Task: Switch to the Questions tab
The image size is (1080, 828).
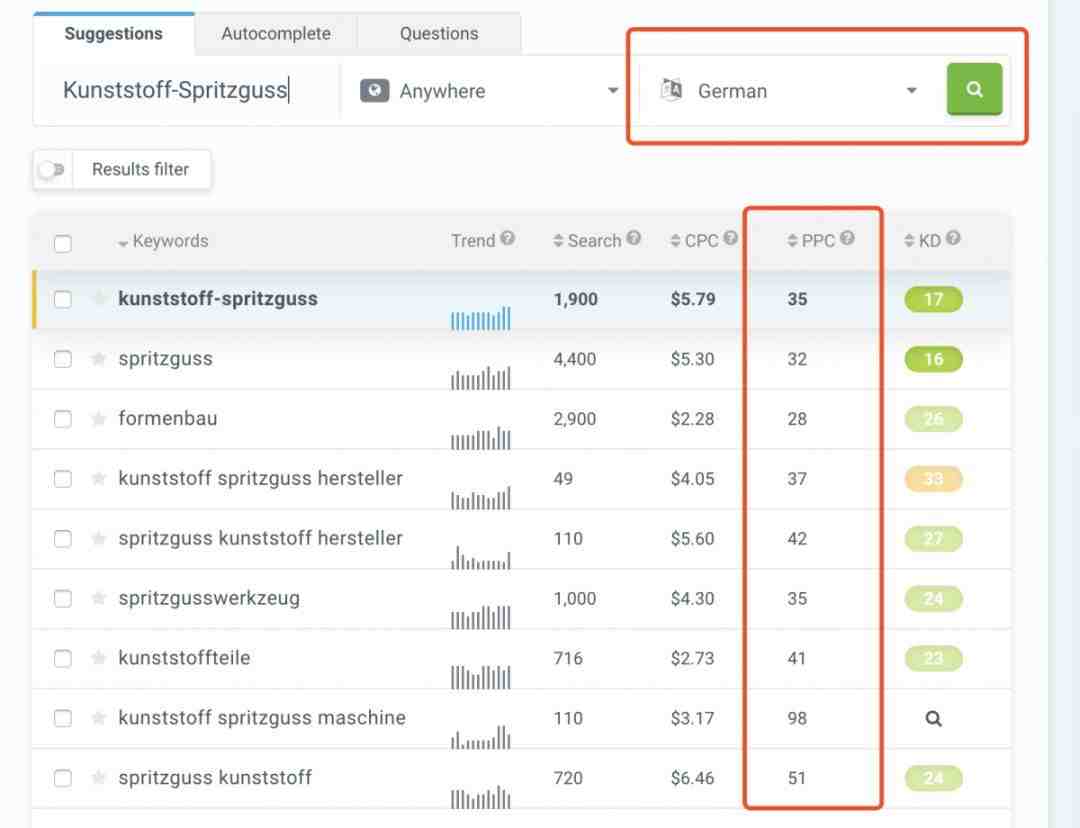Action: [439, 34]
